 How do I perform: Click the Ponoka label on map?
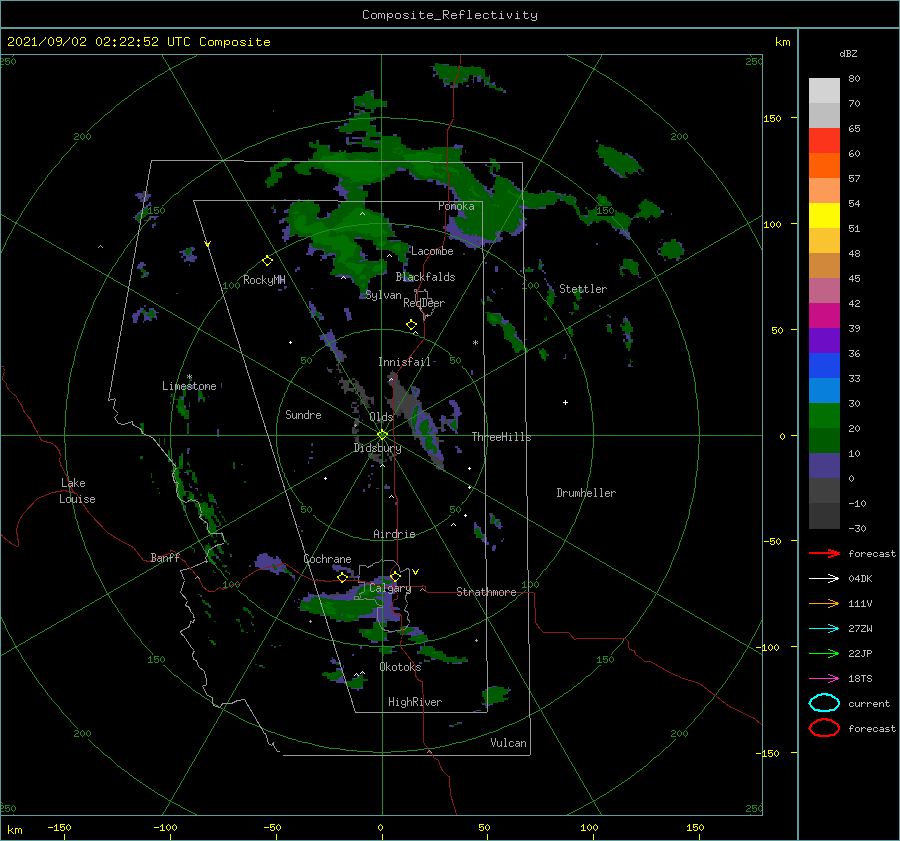(x=456, y=206)
